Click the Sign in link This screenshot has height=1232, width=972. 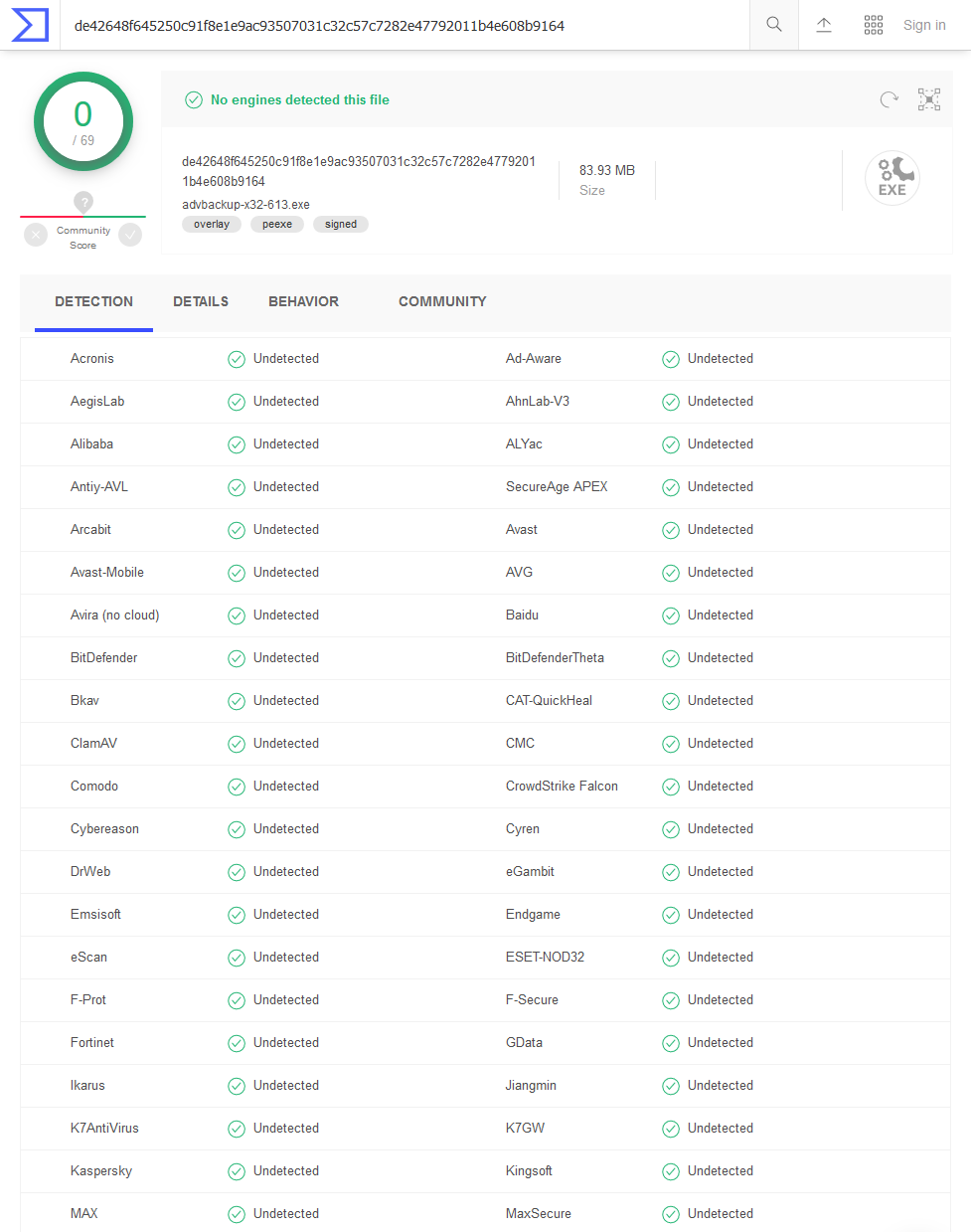[923, 25]
